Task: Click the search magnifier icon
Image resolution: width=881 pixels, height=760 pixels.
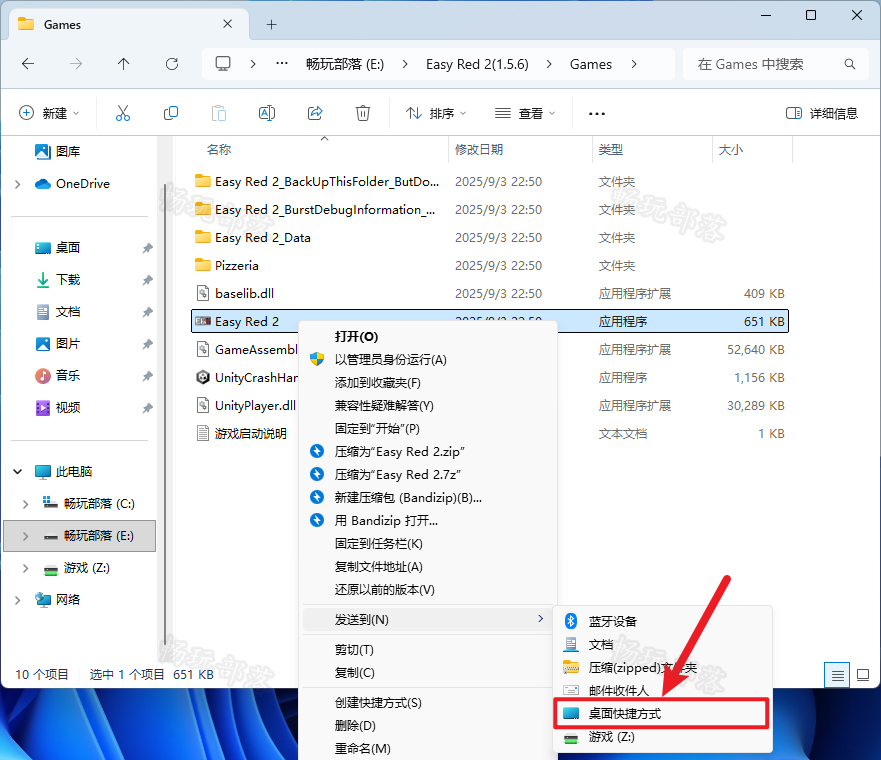Action: coord(850,64)
